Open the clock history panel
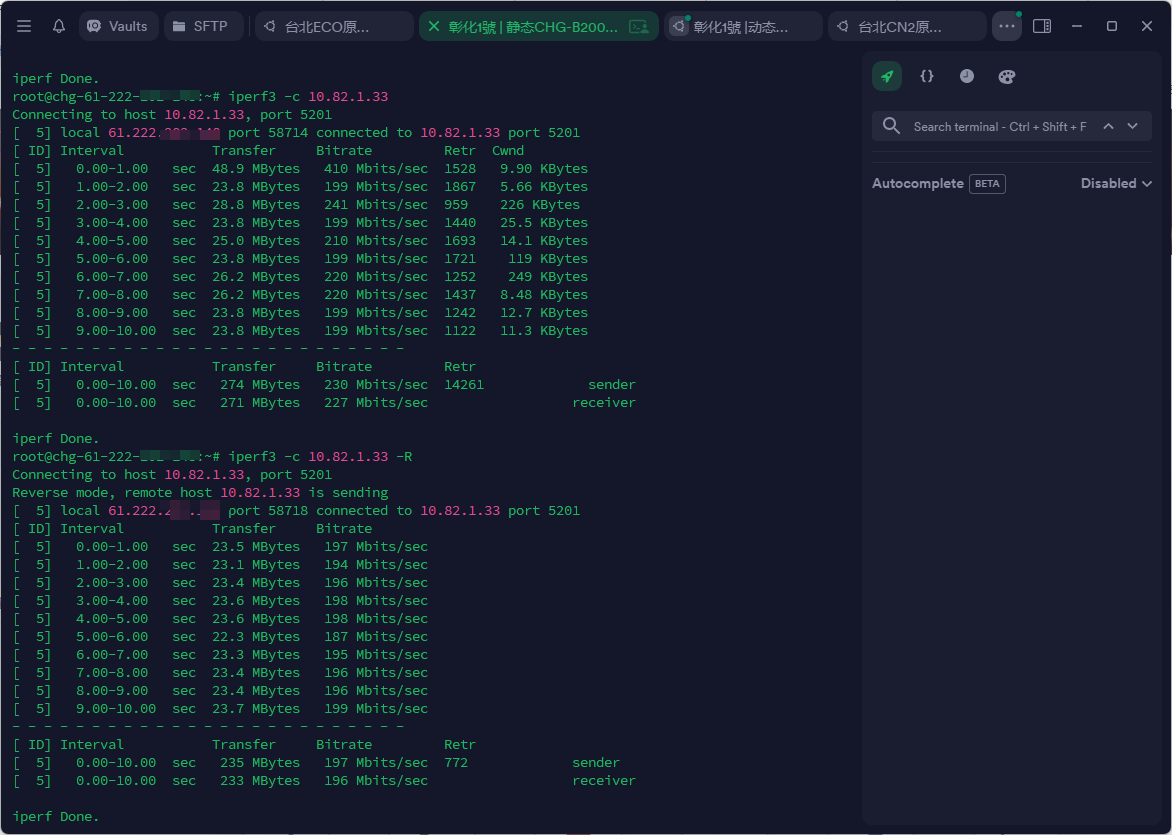The width and height of the screenshot is (1172, 835). (x=967, y=76)
